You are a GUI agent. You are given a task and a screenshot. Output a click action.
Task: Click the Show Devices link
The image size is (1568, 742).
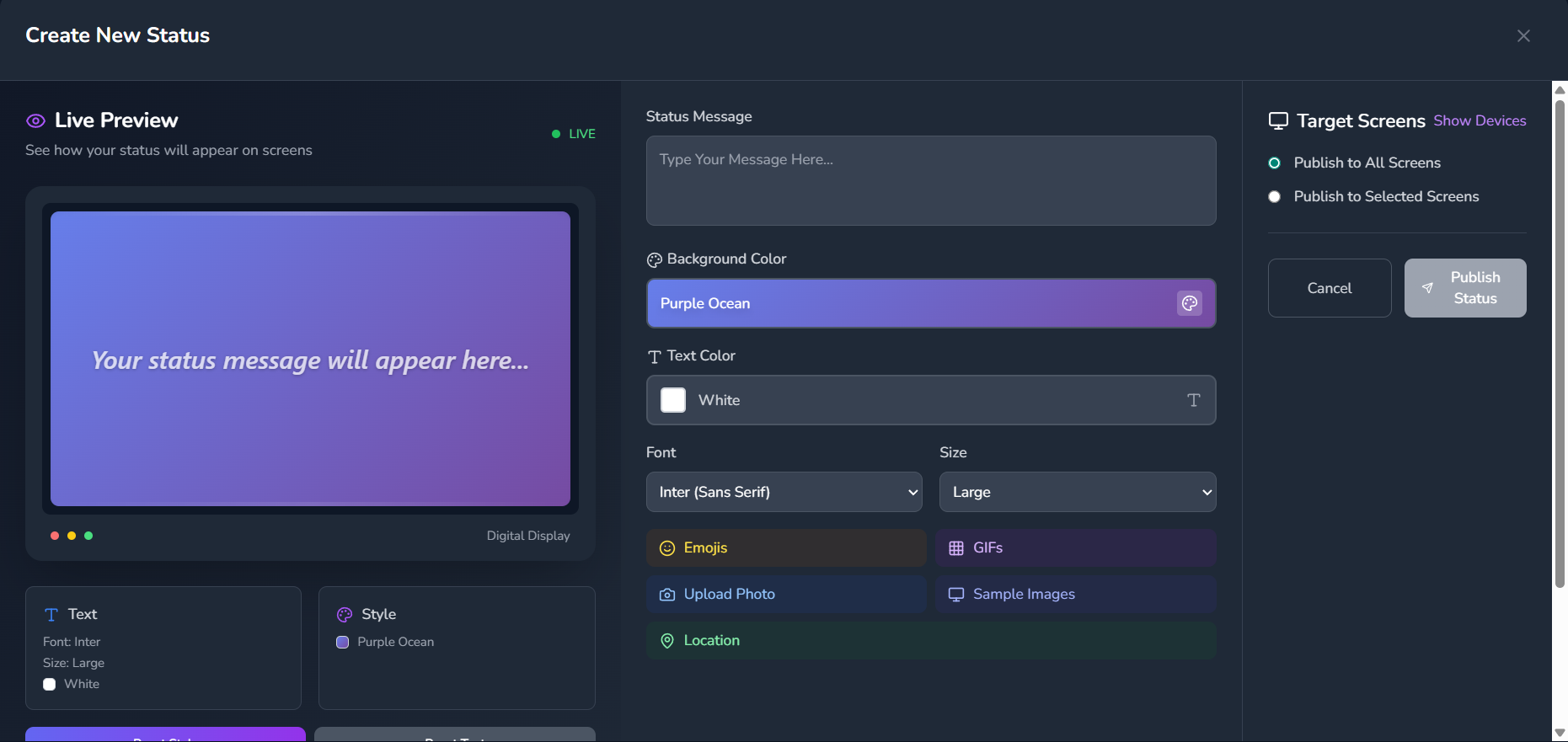coord(1480,120)
